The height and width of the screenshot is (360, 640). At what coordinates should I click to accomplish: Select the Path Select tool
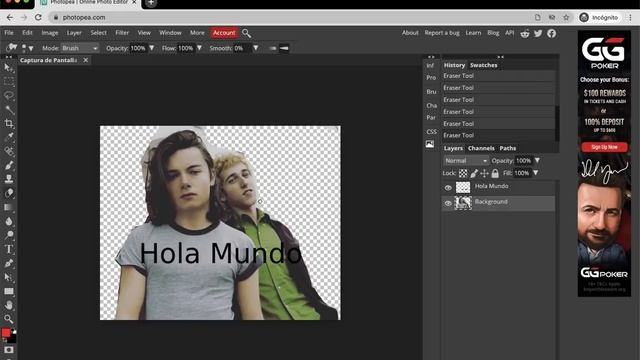click(x=9, y=278)
